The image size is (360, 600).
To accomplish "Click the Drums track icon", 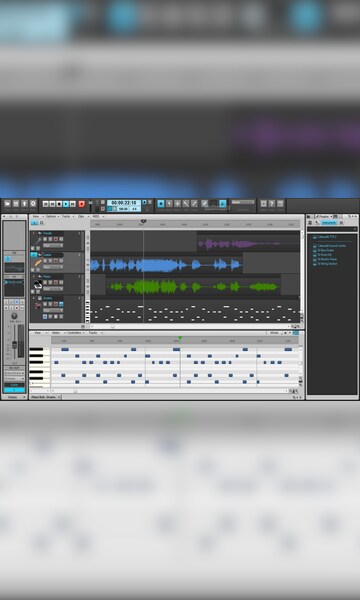I will click(38, 306).
